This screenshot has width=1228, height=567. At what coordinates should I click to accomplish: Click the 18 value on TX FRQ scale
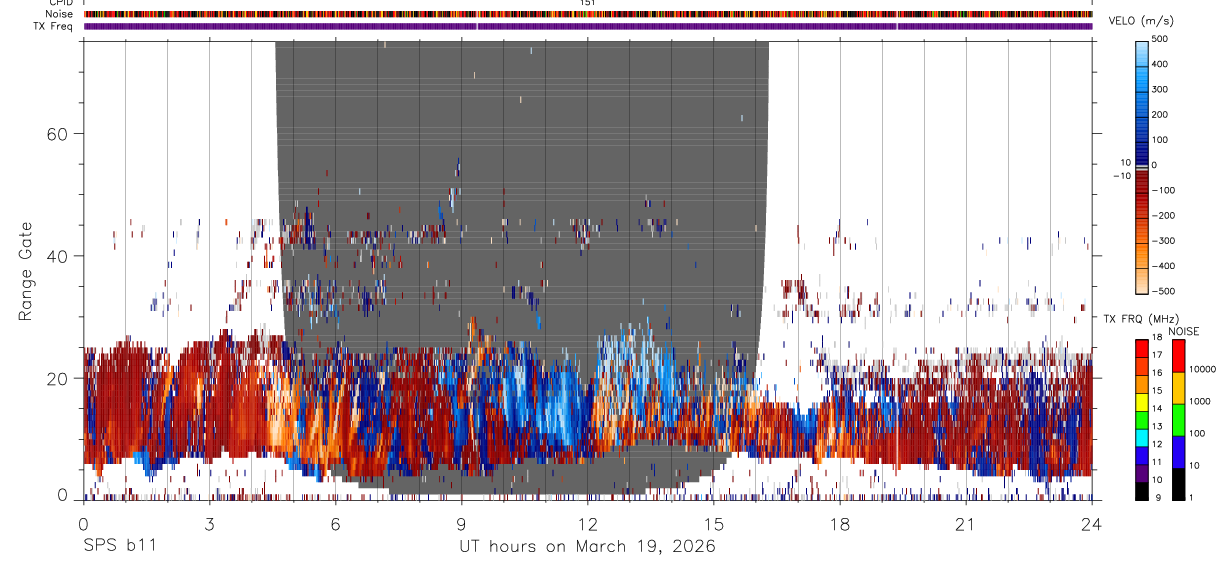[1158, 339]
